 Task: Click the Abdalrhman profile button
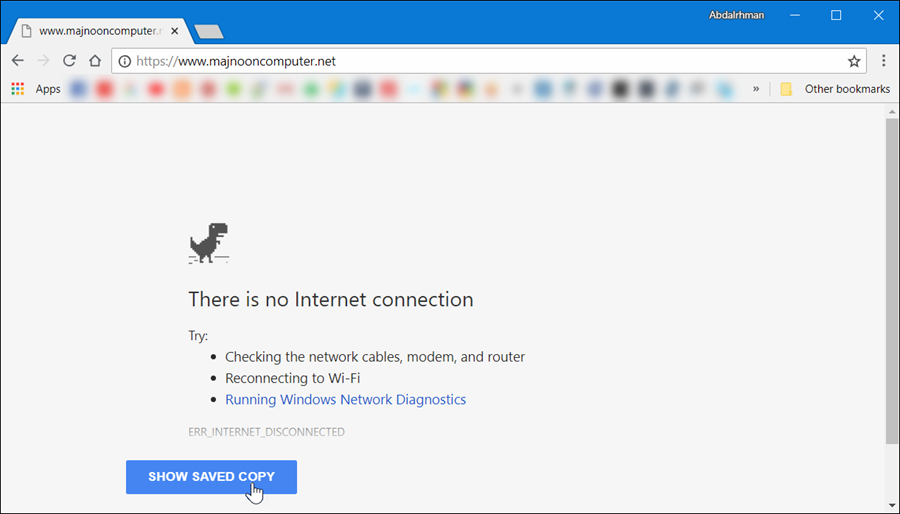(735, 15)
